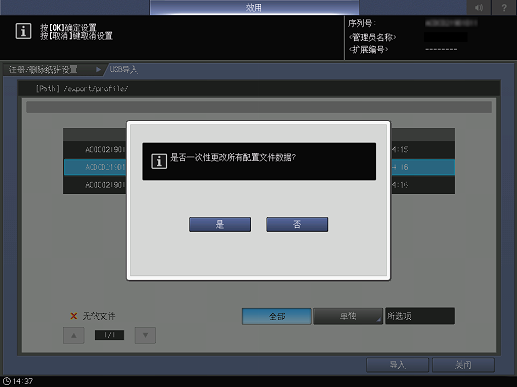The height and width of the screenshot is (387, 517).
Task: Go to previous page with up arrow
Action: click(x=74, y=335)
